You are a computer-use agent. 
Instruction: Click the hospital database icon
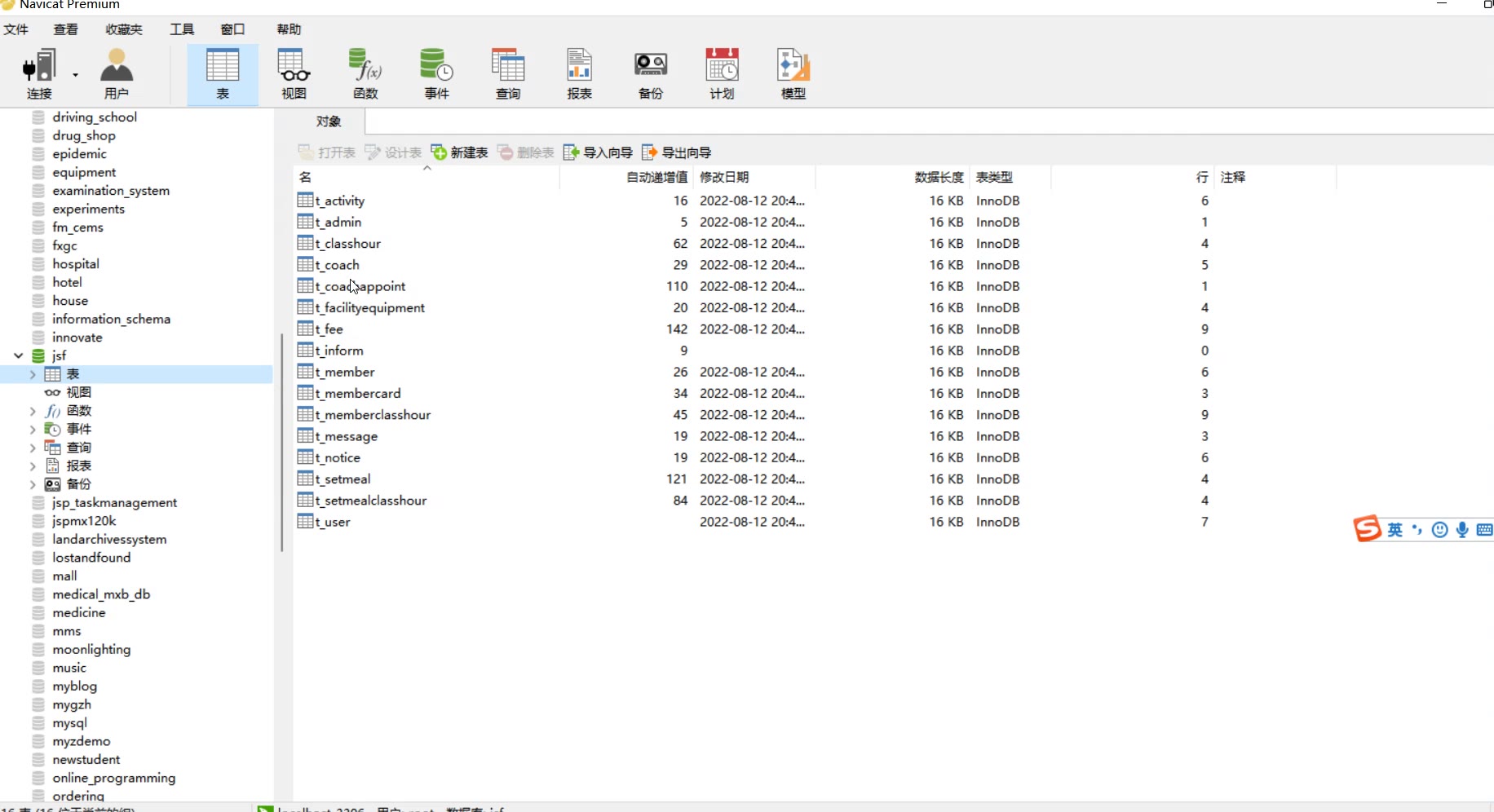click(x=38, y=264)
